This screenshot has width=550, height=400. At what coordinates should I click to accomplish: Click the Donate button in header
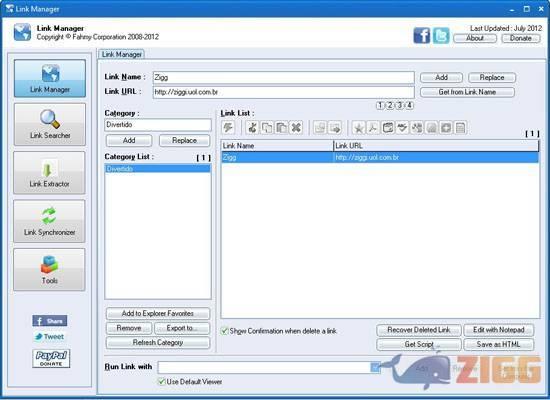pos(521,38)
